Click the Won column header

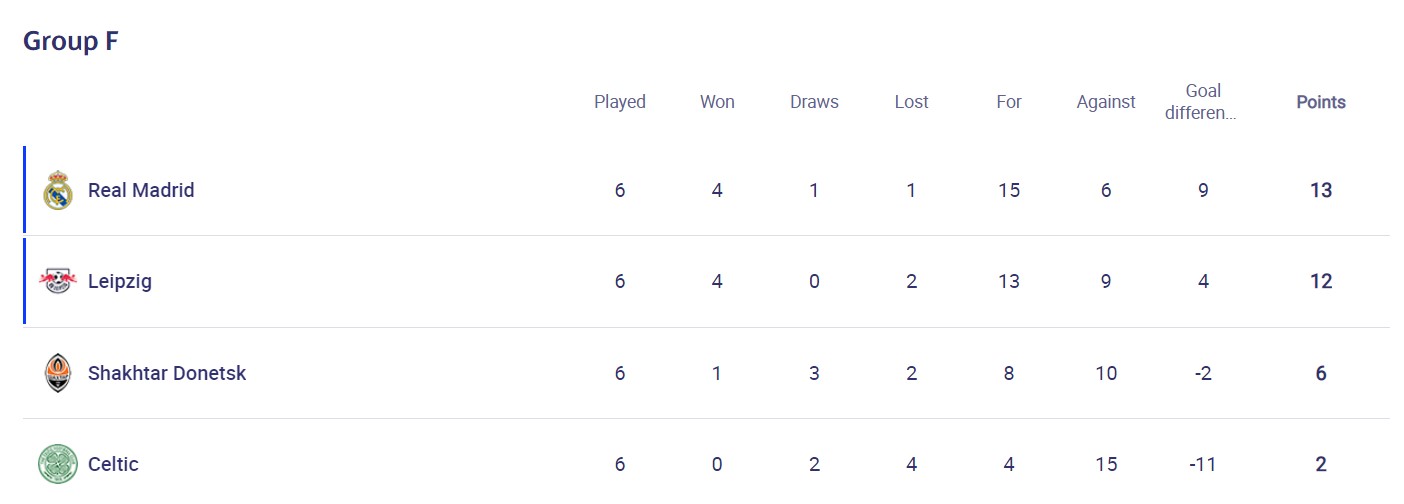tap(717, 102)
